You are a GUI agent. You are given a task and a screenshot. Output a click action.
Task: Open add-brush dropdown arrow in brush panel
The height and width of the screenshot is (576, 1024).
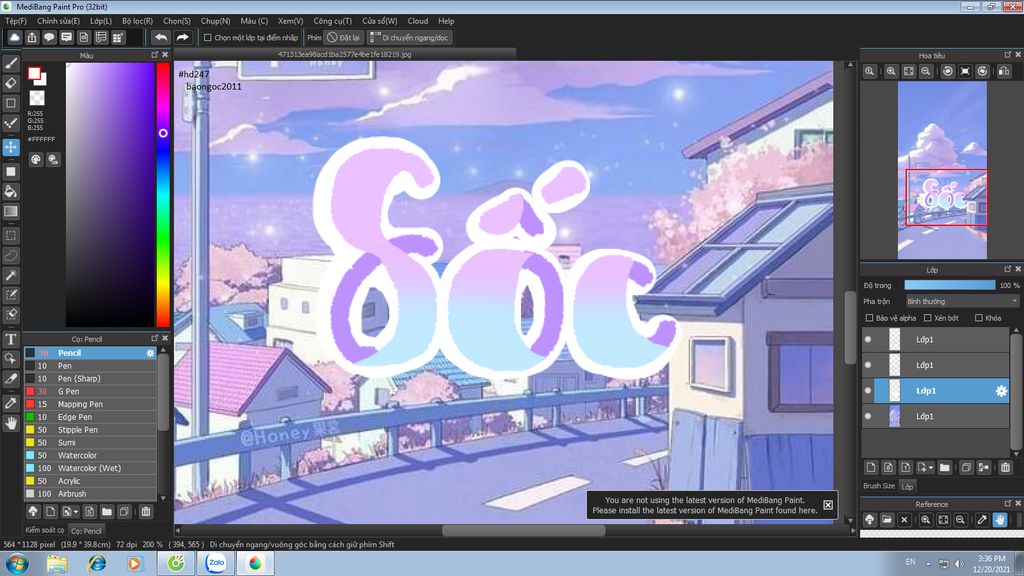tap(76, 512)
